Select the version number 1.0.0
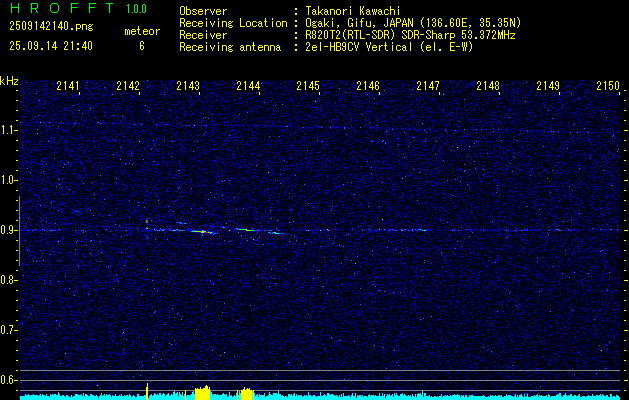The width and height of the screenshot is (629, 400). (x=136, y=9)
